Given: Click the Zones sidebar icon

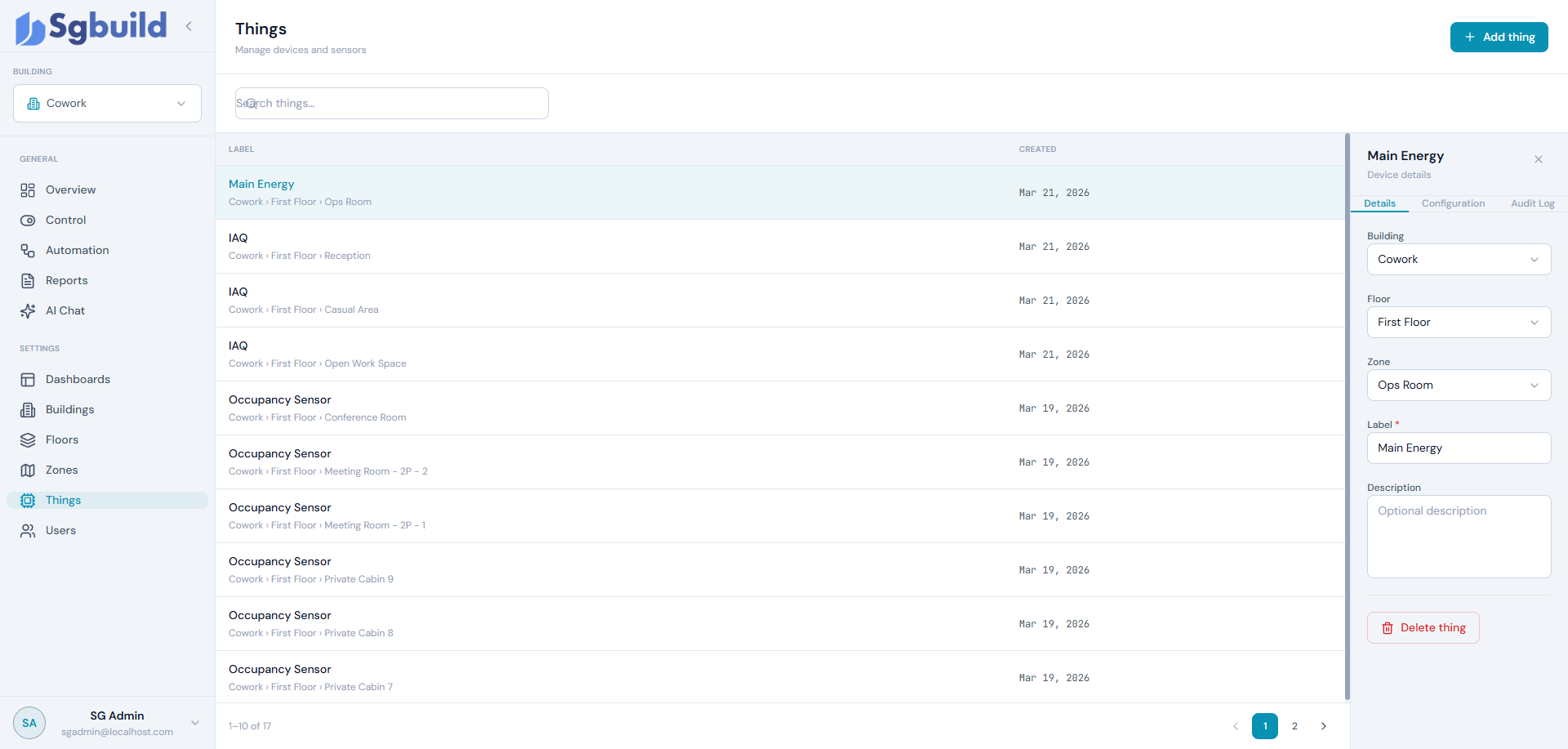Looking at the screenshot, I should 29,470.
